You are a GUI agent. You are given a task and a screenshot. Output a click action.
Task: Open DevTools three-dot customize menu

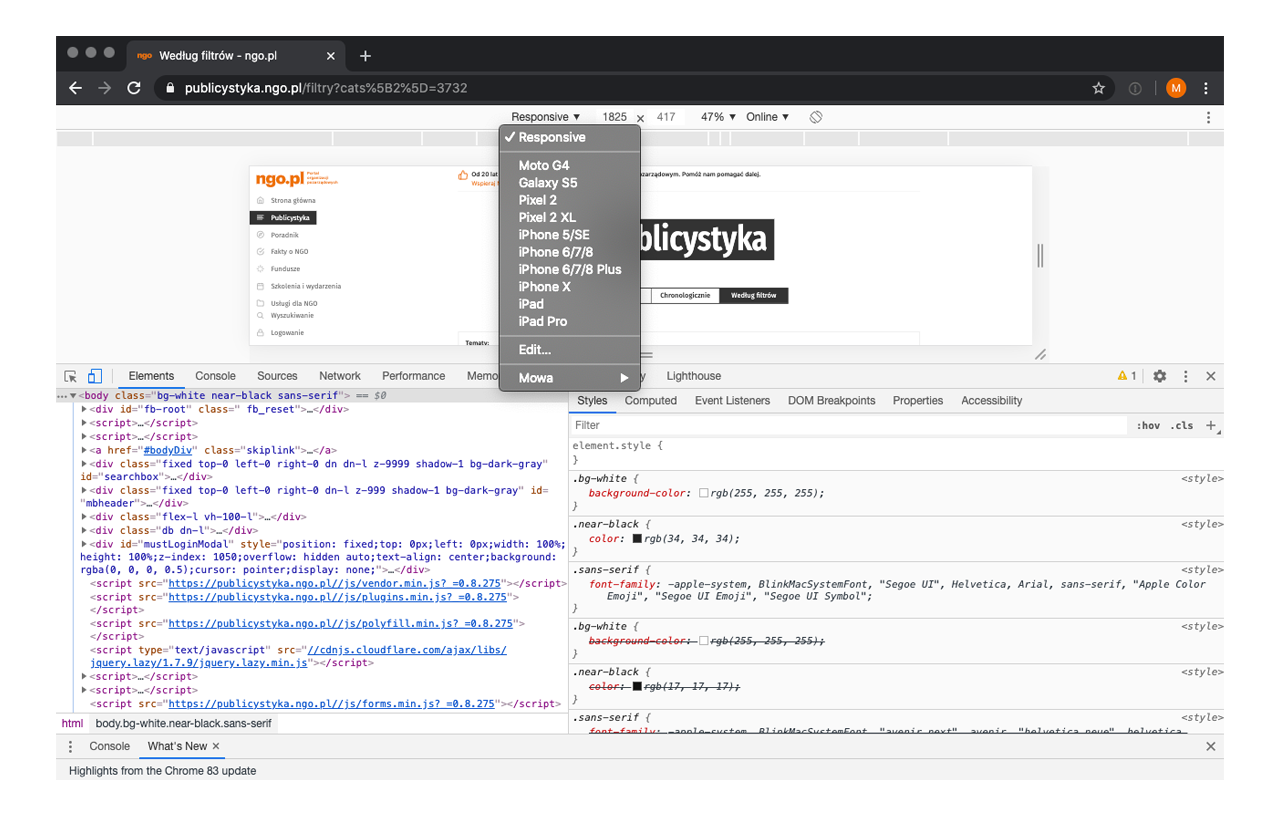coord(1186,376)
